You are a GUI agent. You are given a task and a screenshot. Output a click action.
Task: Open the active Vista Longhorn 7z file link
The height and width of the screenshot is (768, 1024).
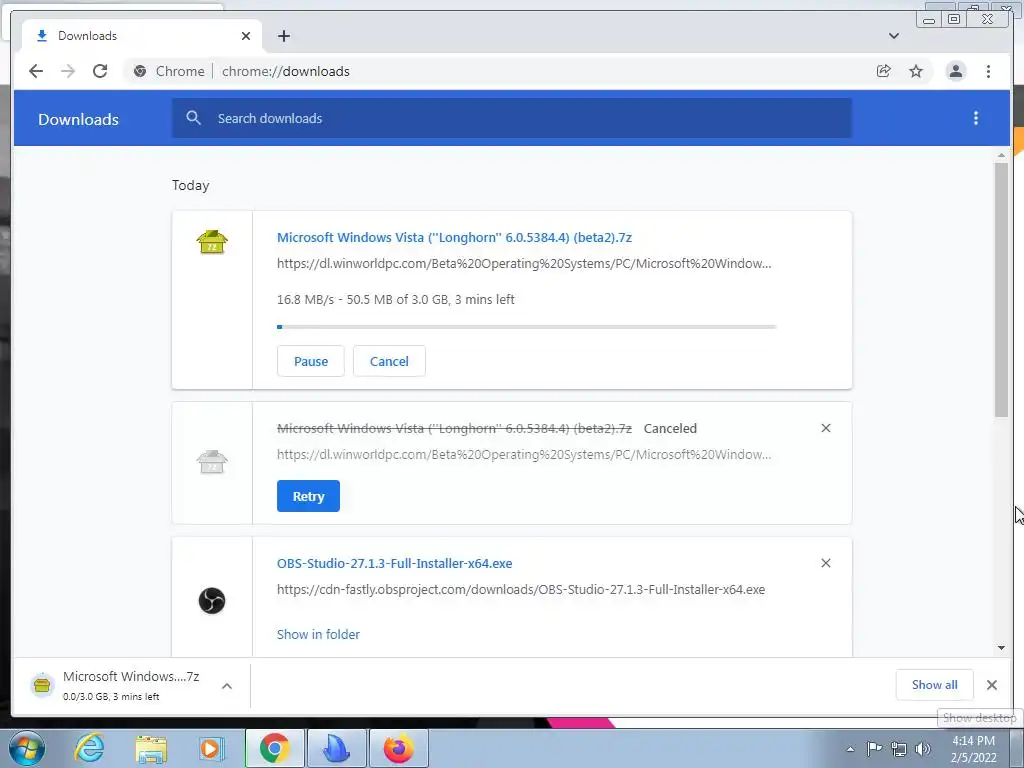coord(455,237)
